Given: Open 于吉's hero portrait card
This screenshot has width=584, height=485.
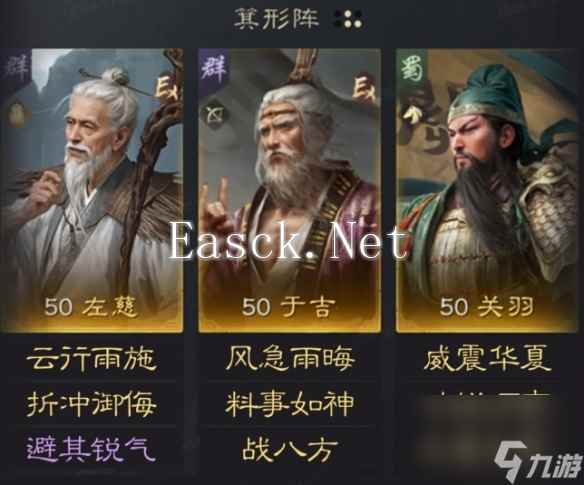Looking at the screenshot, I should point(289,190).
